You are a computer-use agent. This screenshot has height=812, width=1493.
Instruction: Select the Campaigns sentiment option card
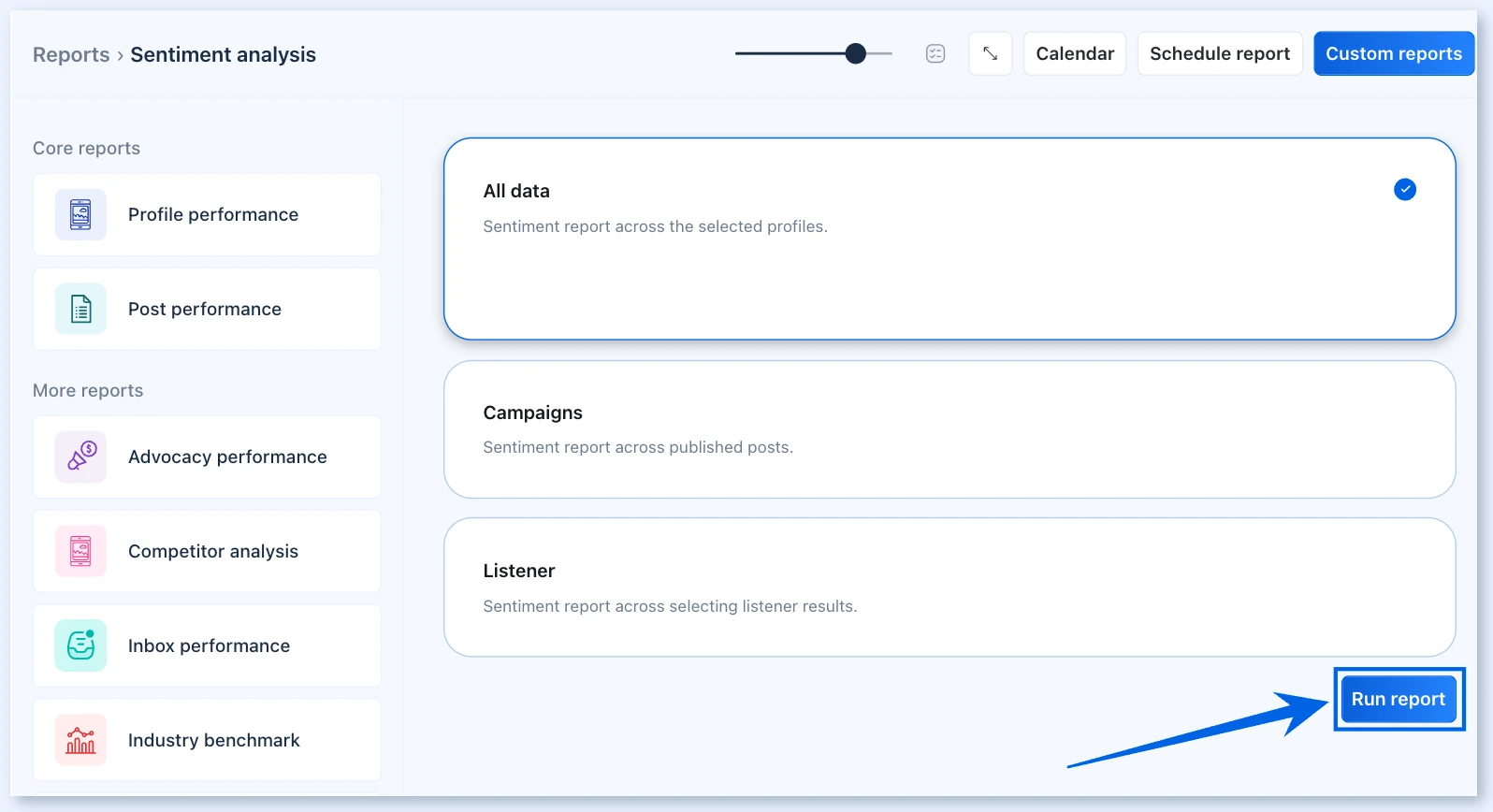(949, 429)
